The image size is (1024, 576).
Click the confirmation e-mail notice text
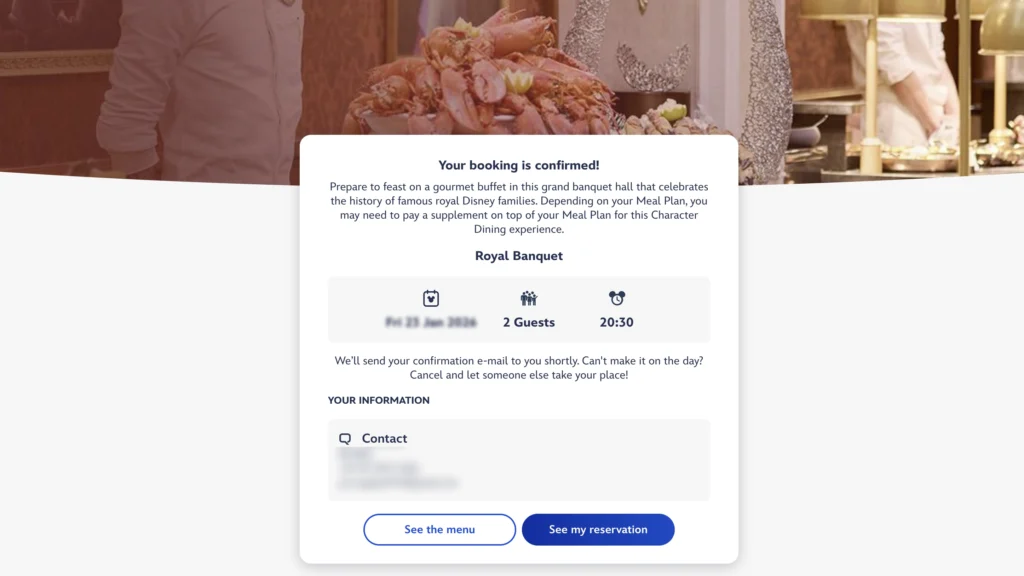(519, 368)
